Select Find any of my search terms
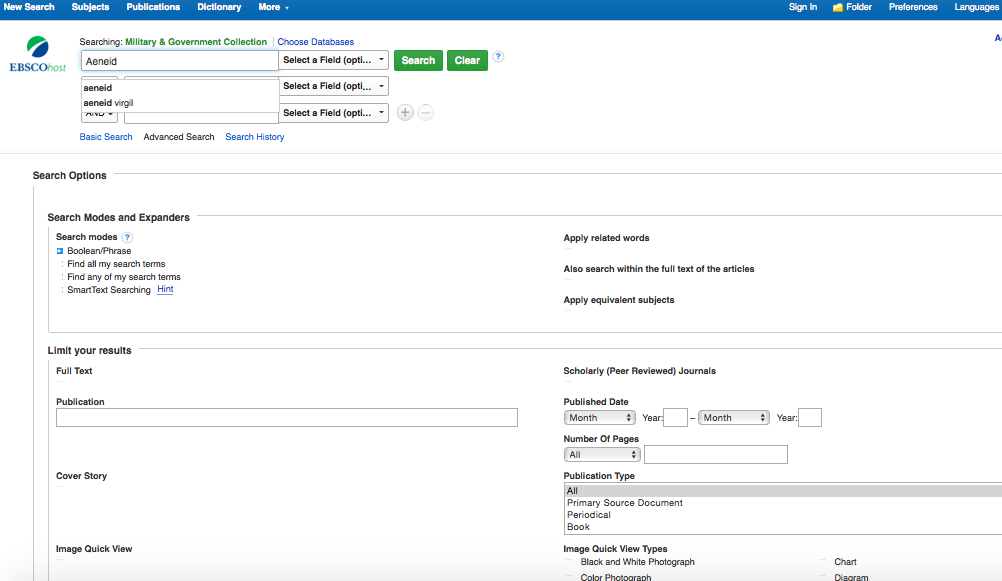The width and height of the screenshot is (1002, 581). point(62,277)
